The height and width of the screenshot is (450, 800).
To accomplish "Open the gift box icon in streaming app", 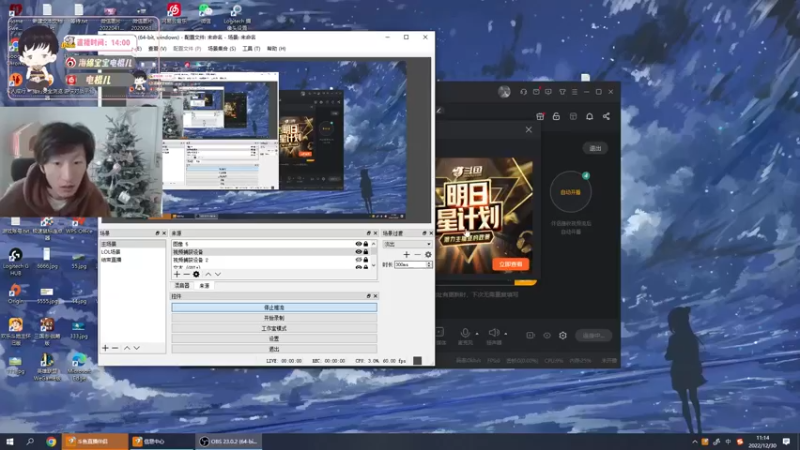I will [540, 116].
